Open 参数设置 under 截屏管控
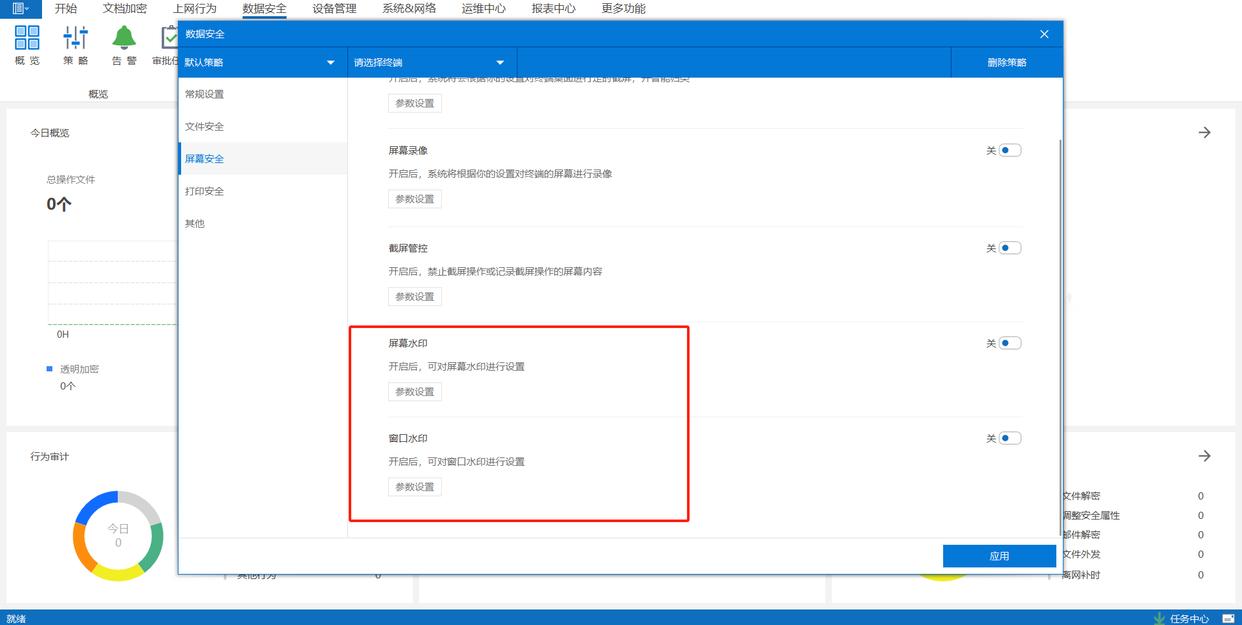Image resolution: width=1242 pixels, height=625 pixels. [415, 297]
